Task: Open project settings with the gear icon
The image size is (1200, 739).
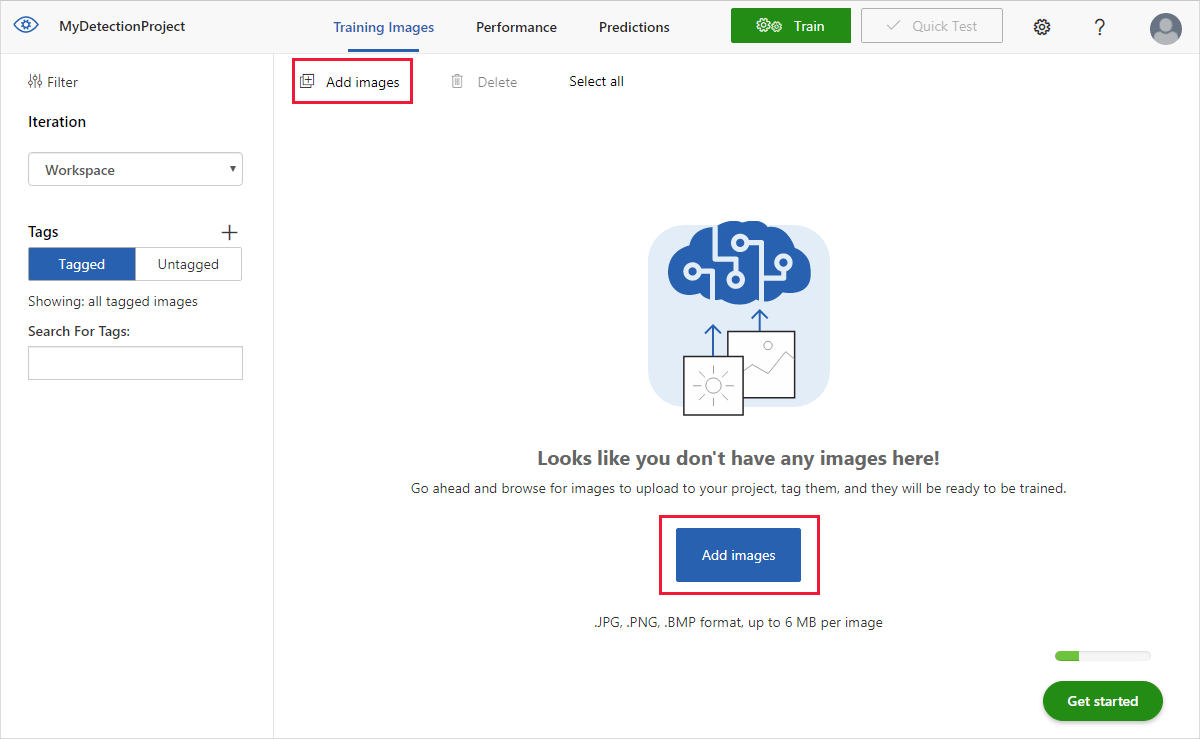Action: tap(1042, 27)
